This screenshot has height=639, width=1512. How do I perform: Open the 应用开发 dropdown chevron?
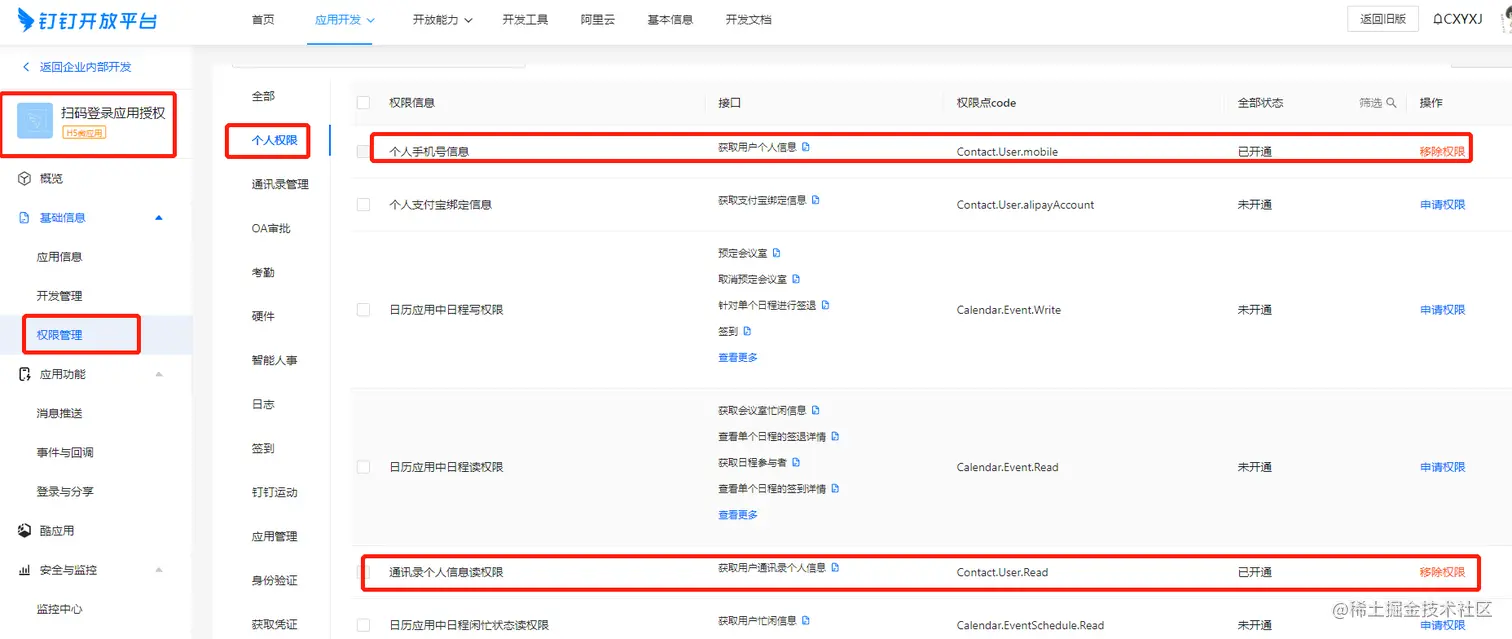(371, 20)
